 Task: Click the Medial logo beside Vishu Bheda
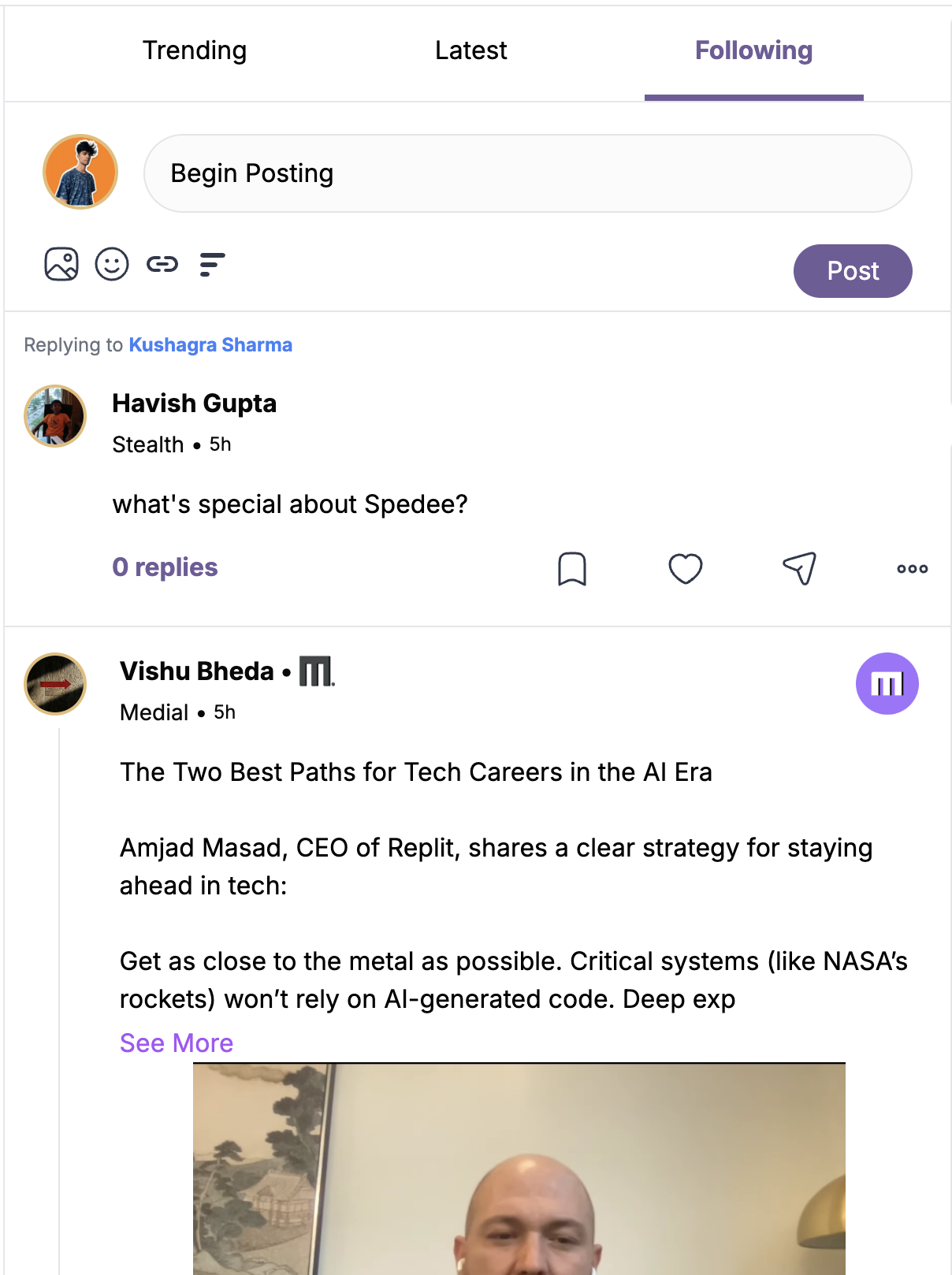317,671
